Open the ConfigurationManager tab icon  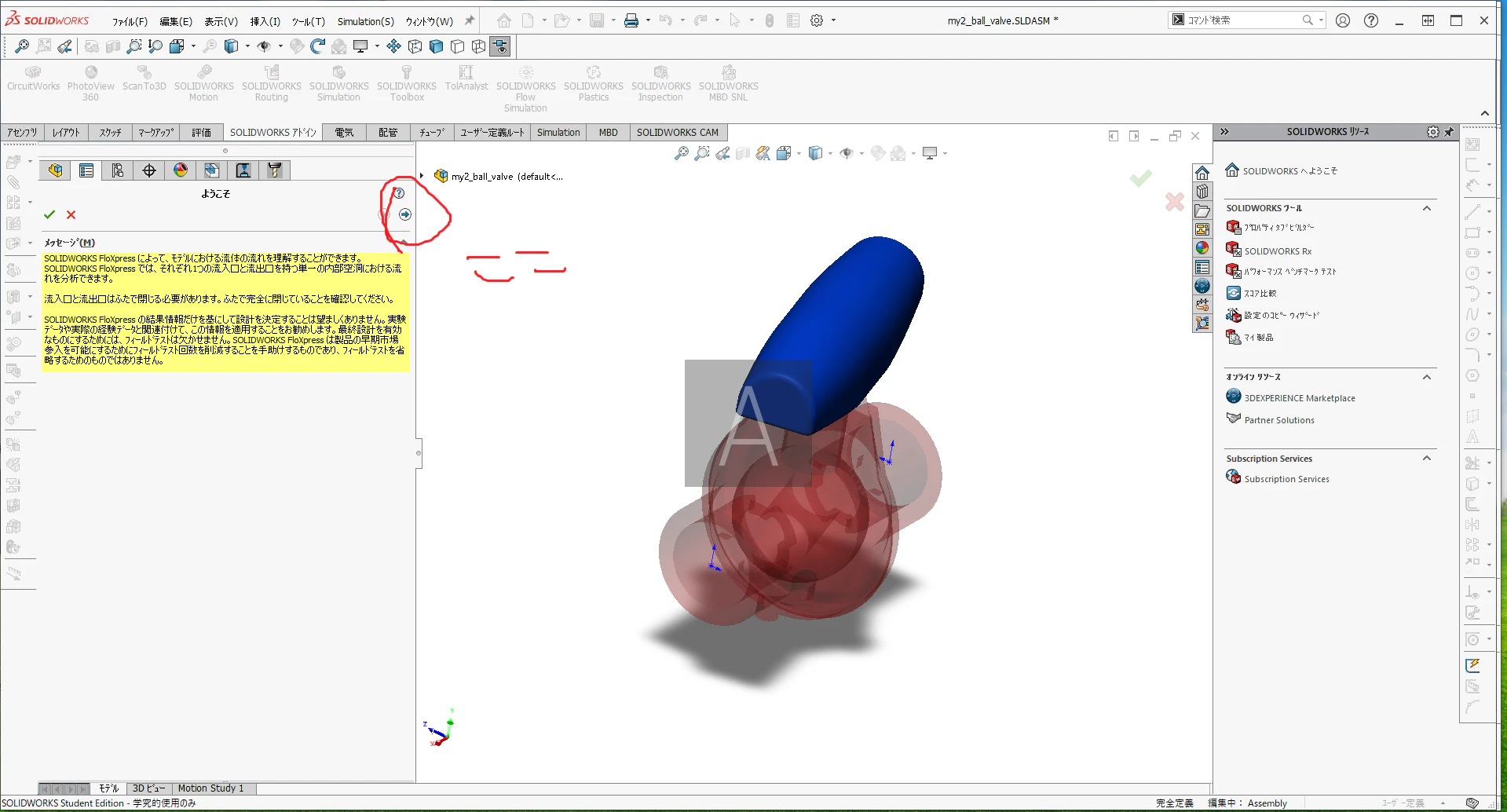pos(118,170)
